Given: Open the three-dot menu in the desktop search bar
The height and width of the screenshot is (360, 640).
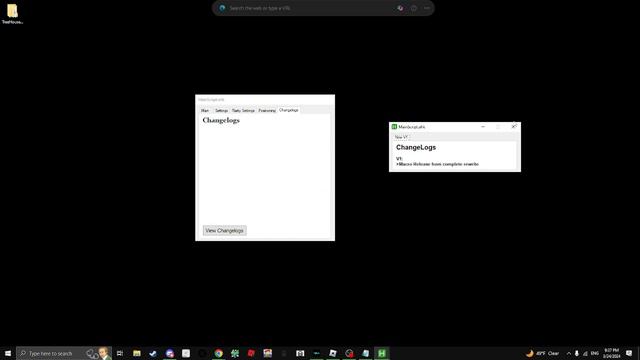Looking at the screenshot, I should pyautogui.click(x=427, y=8).
